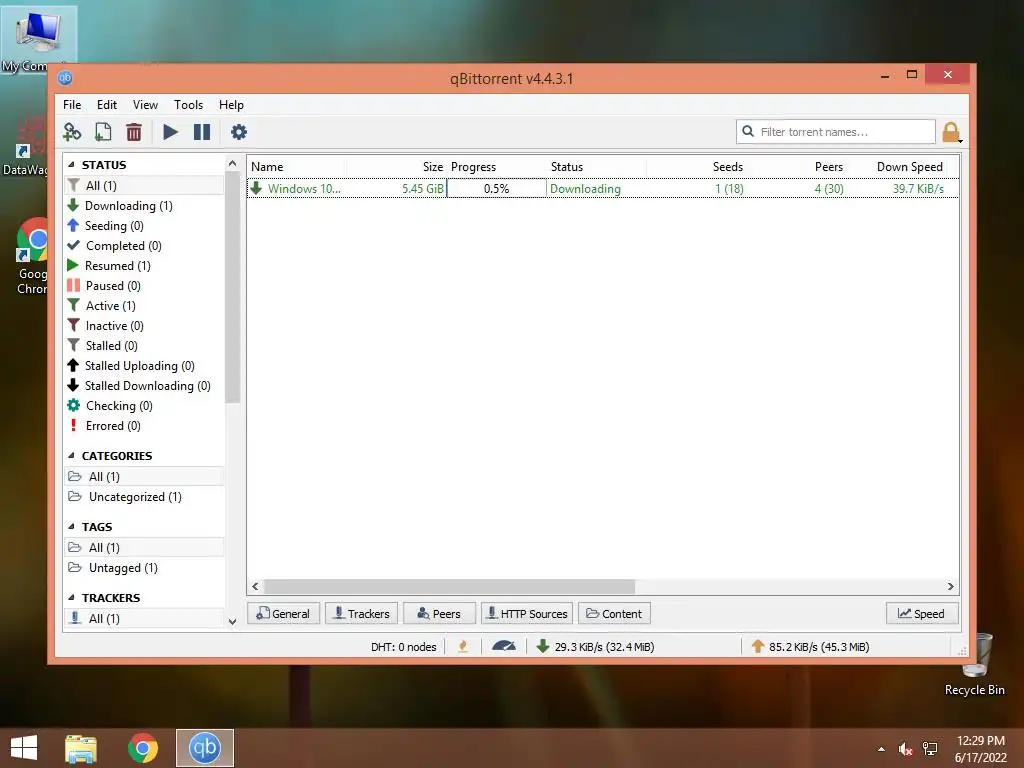Open the Content tab
The image size is (1024, 768).
coord(614,613)
